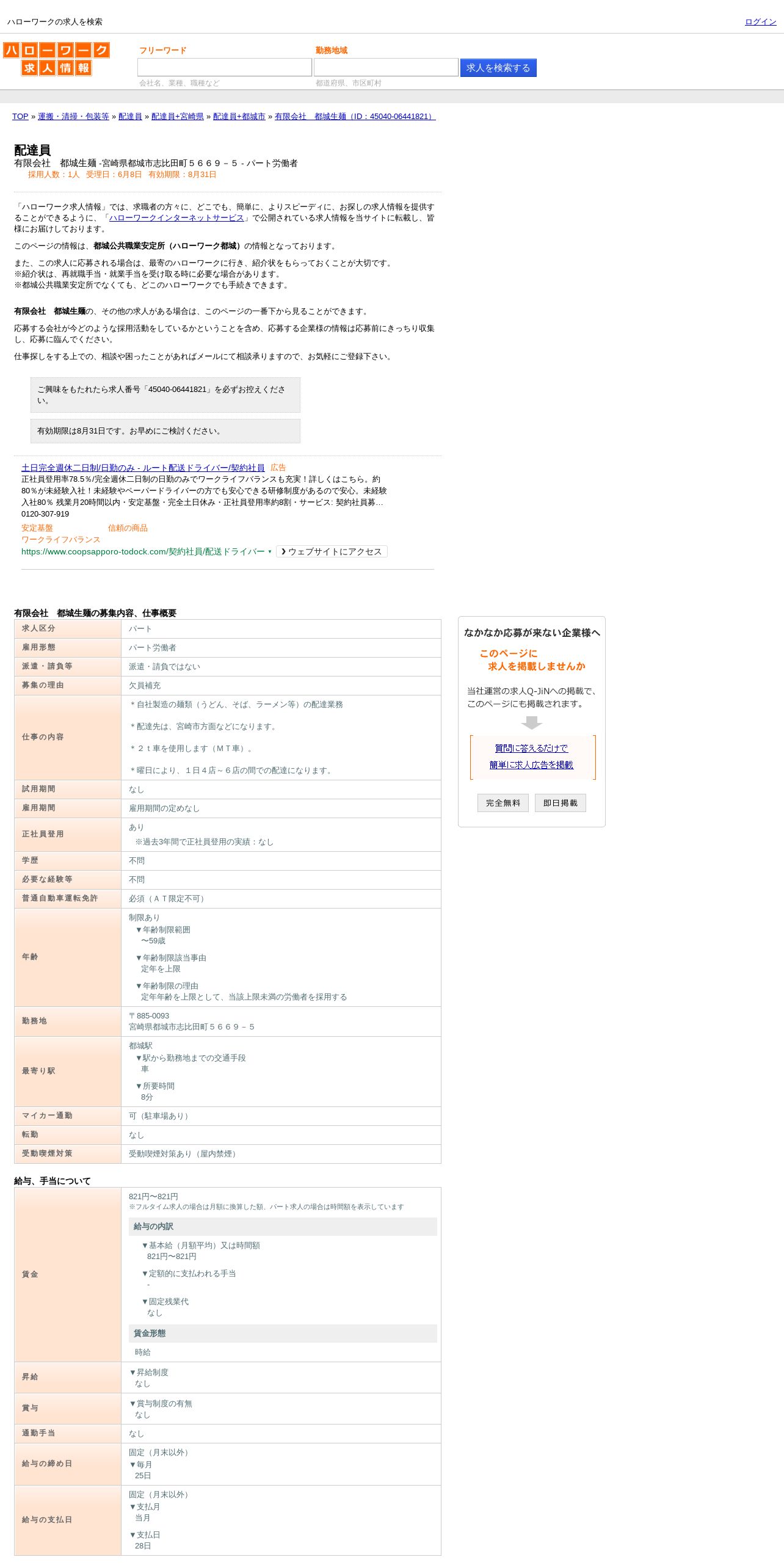
Task: Click the 即日掲載 badge
Action: 561,803
